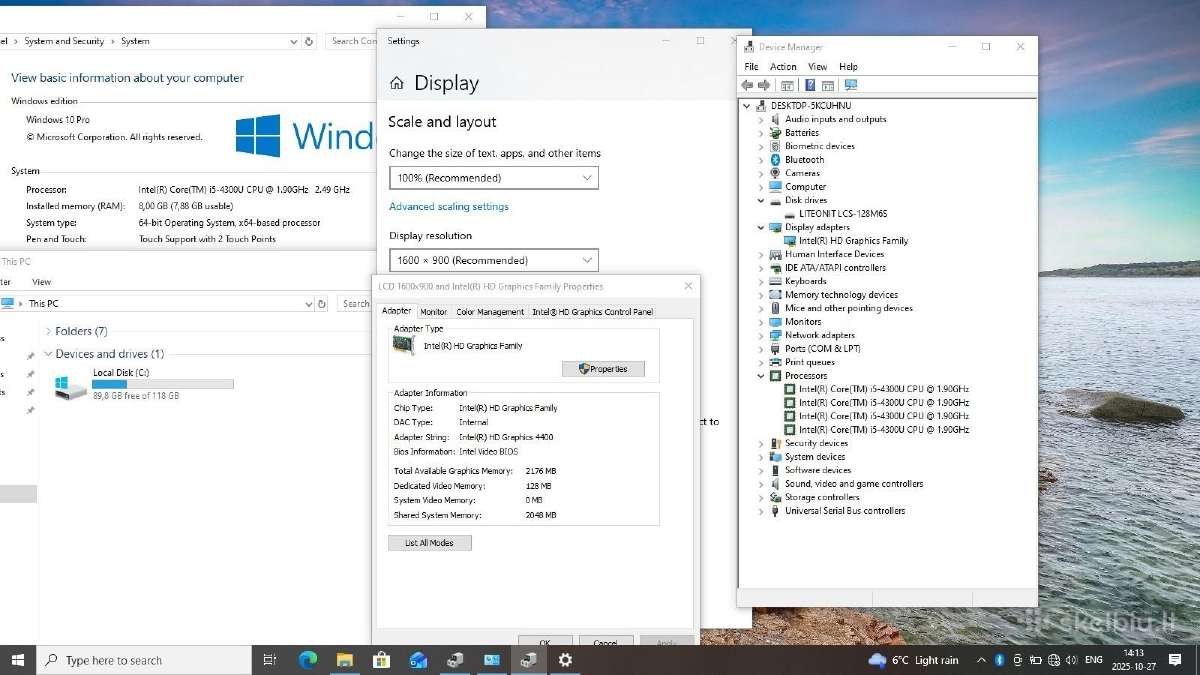Select the Bluetooth icon in Device Manager tree
1200x675 pixels.
pos(775,160)
